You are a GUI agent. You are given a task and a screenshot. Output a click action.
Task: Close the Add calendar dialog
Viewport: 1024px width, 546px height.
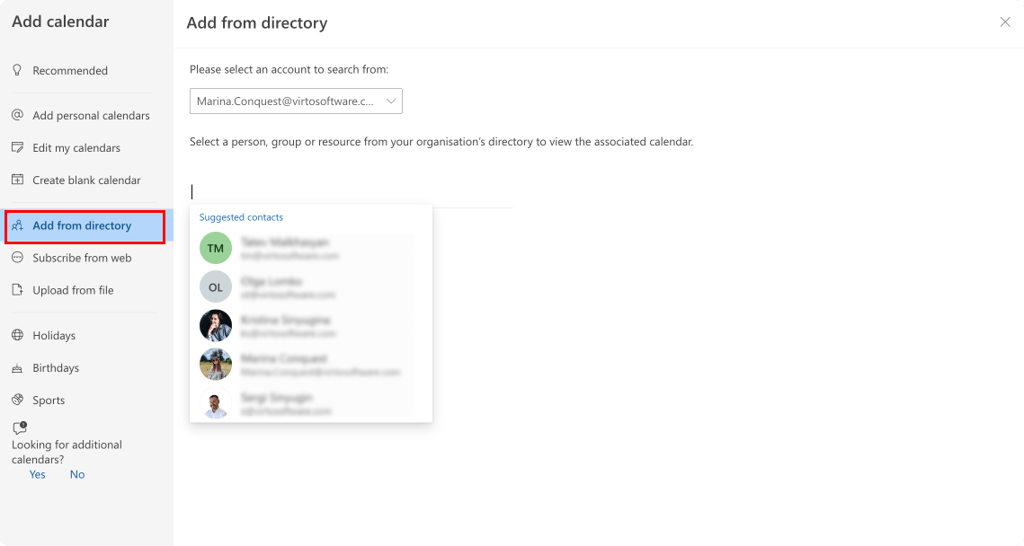coord(1005,22)
